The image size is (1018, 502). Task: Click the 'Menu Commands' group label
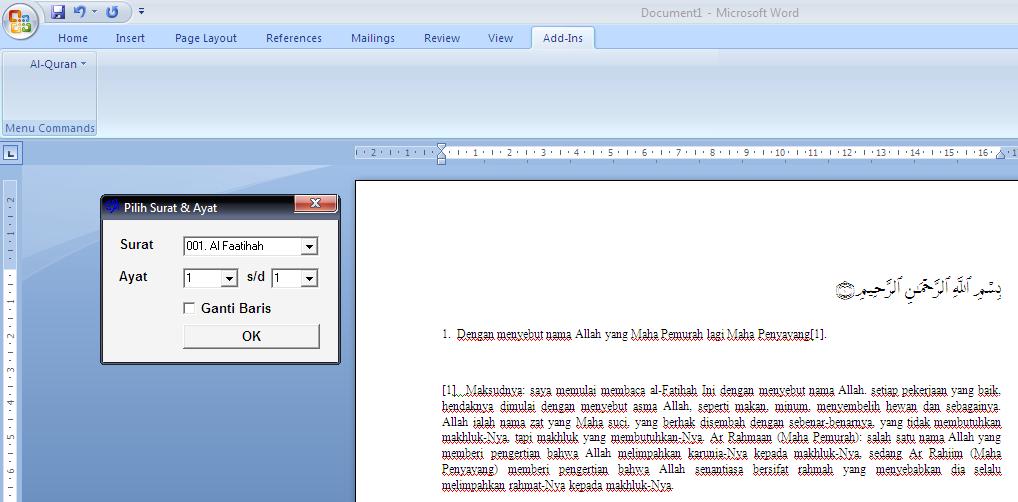(50, 128)
